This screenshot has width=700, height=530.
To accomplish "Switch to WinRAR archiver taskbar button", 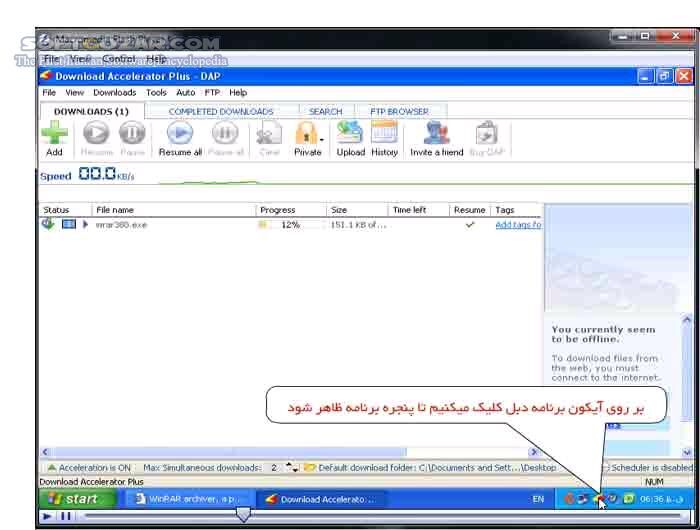I will click(188, 499).
